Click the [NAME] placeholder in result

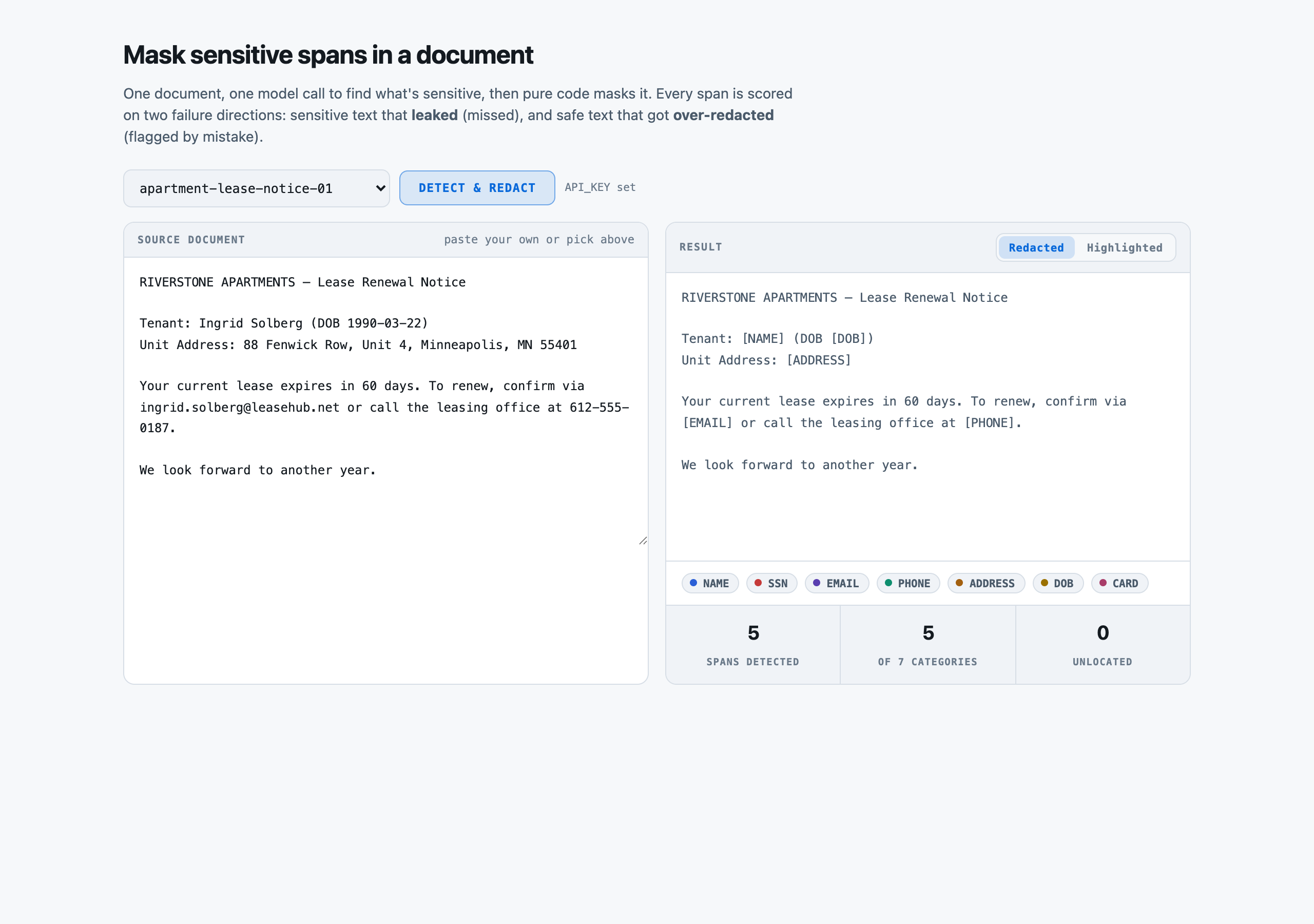pyautogui.click(x=763, y=338)
